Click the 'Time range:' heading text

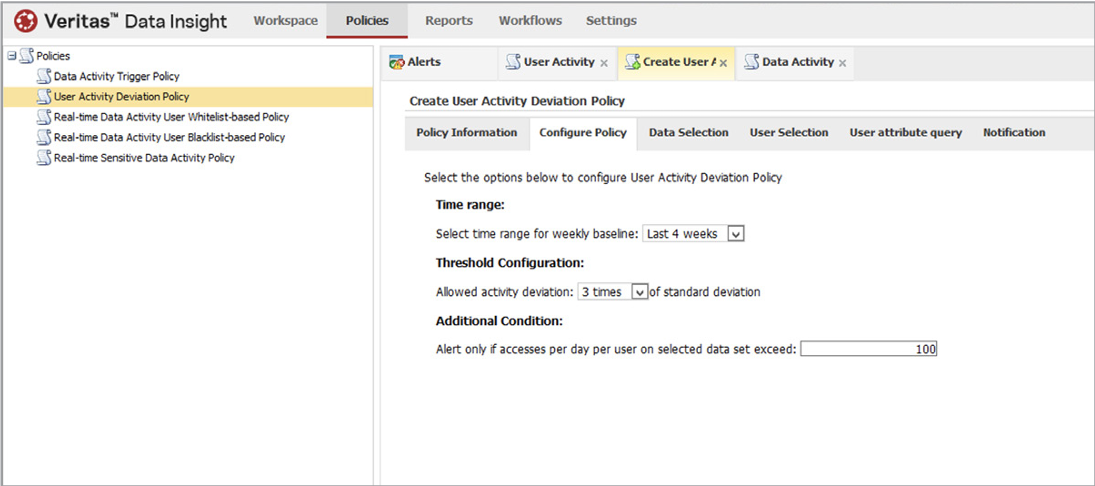coord(470,205)
